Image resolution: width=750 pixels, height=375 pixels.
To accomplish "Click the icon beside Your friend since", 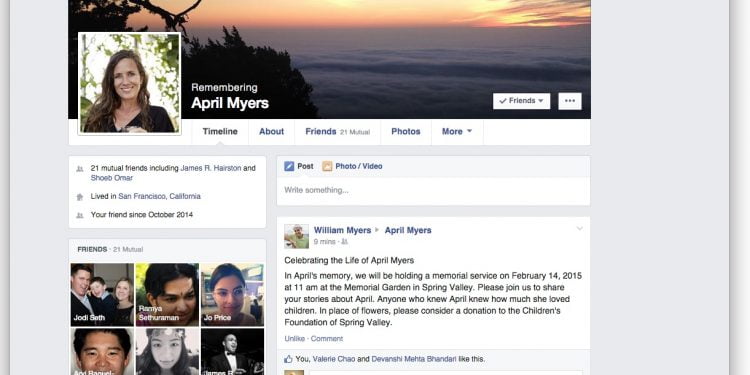I will (x=80, y=215).
